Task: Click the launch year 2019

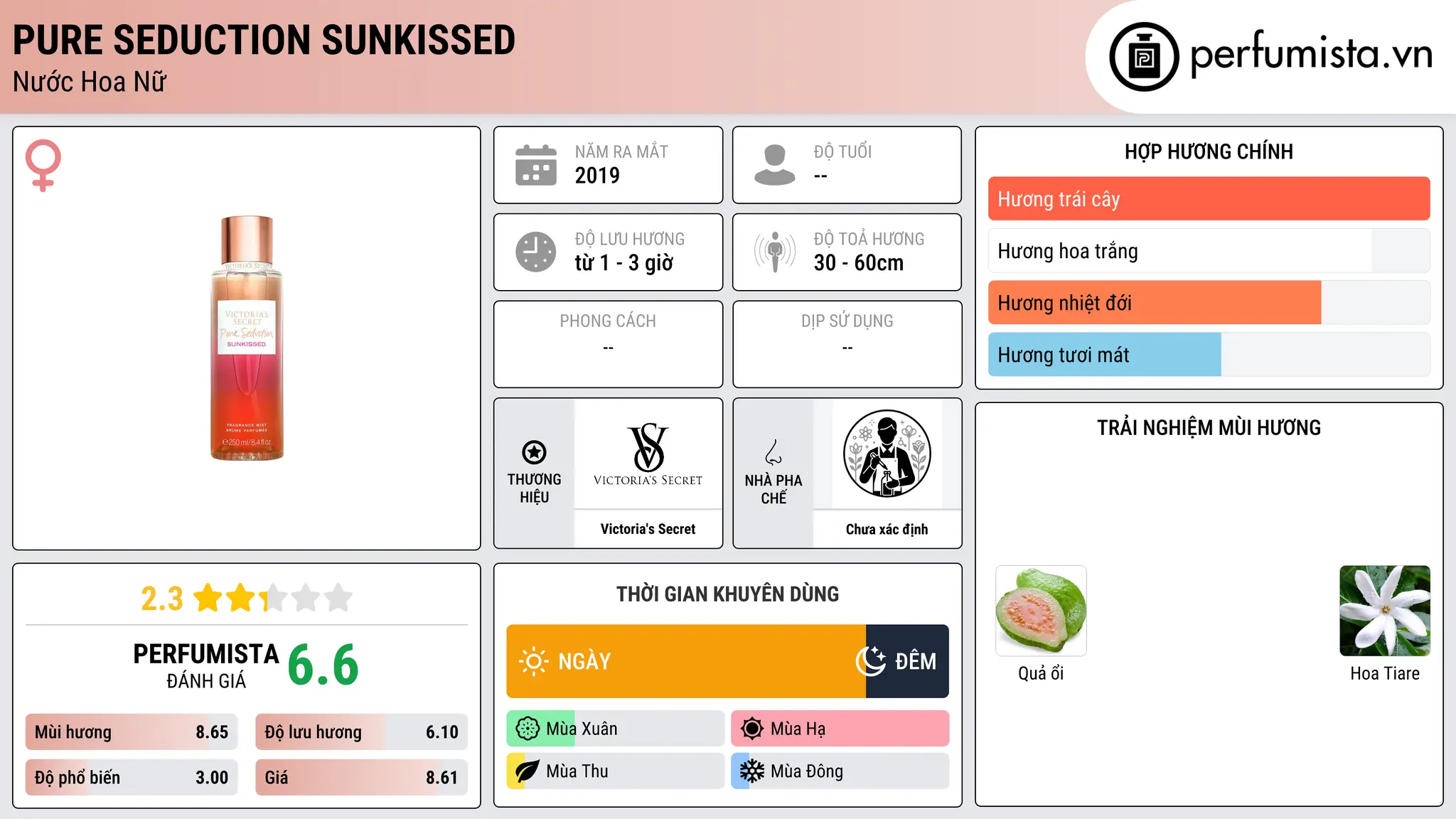Action: pyautogui.click(x=597, y=176)
